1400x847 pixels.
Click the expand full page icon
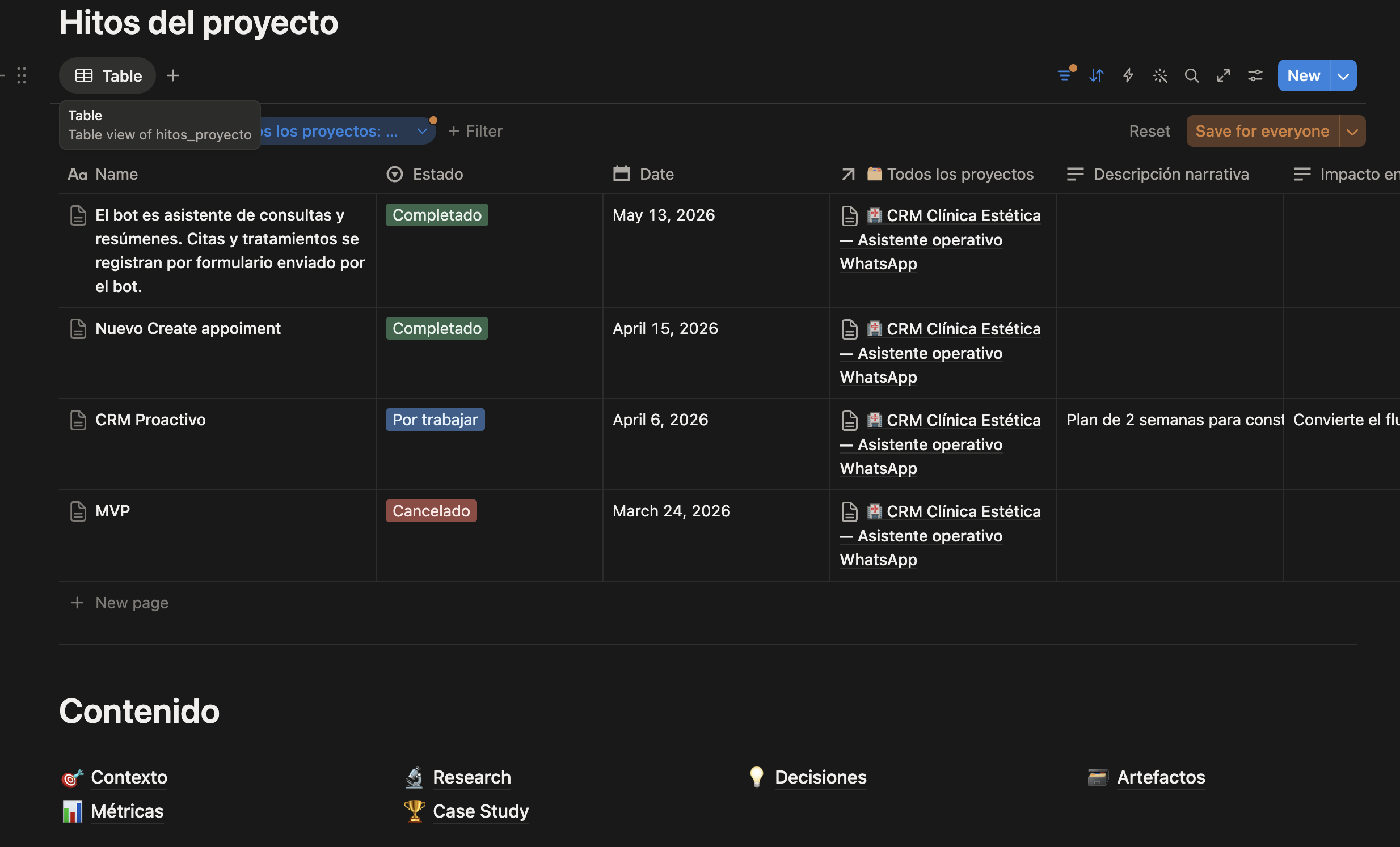[x=1223, y=75]
